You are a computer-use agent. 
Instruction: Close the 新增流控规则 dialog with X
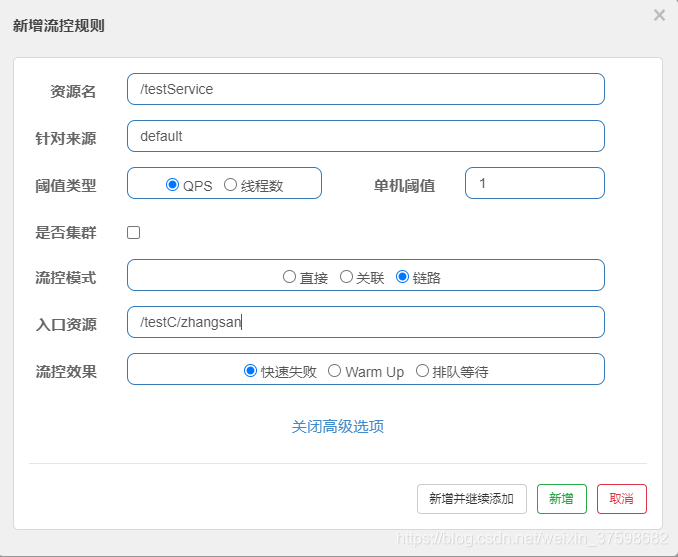(x=659, y=15)
